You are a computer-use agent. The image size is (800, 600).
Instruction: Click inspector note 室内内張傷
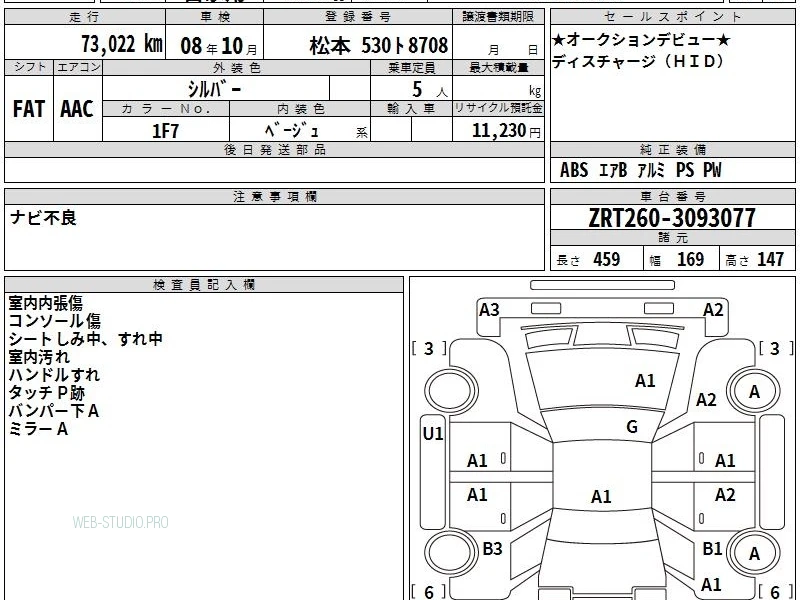pyautogui.click(x=45, y=303)
